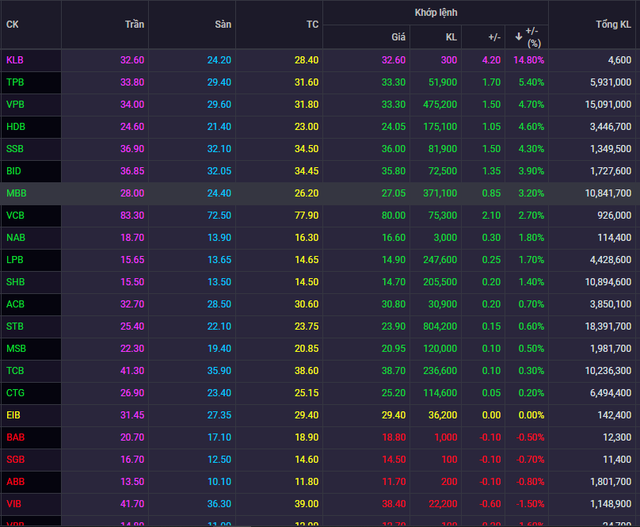This screenshot has height=527, width=640.
Task: Click the TC column header
Action: 312,23
